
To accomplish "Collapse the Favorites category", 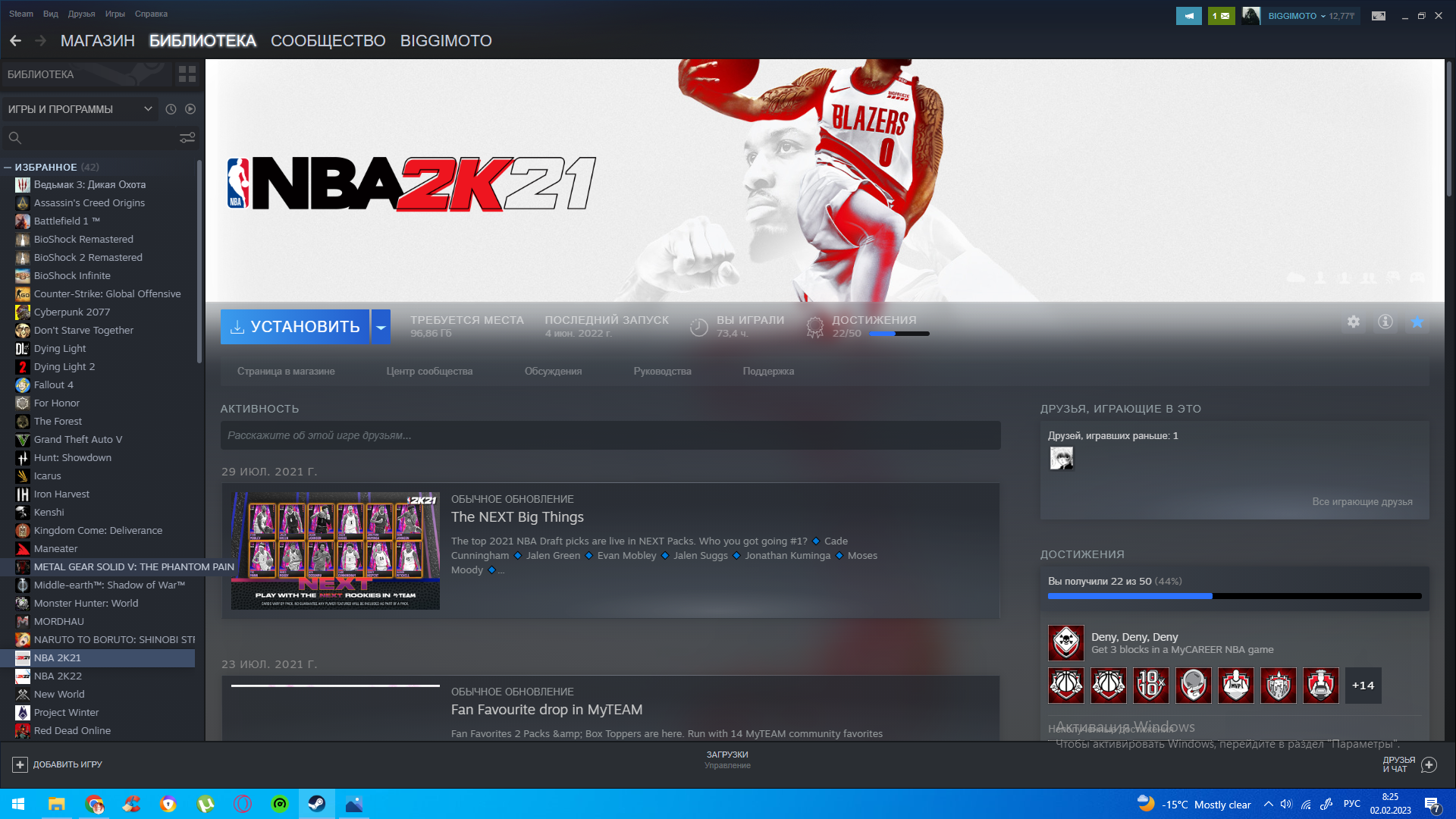I will pyautogui.click(x=7, y=167).
